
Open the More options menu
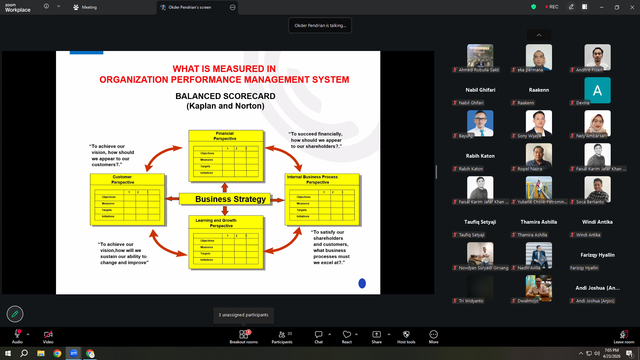[433, 337]
